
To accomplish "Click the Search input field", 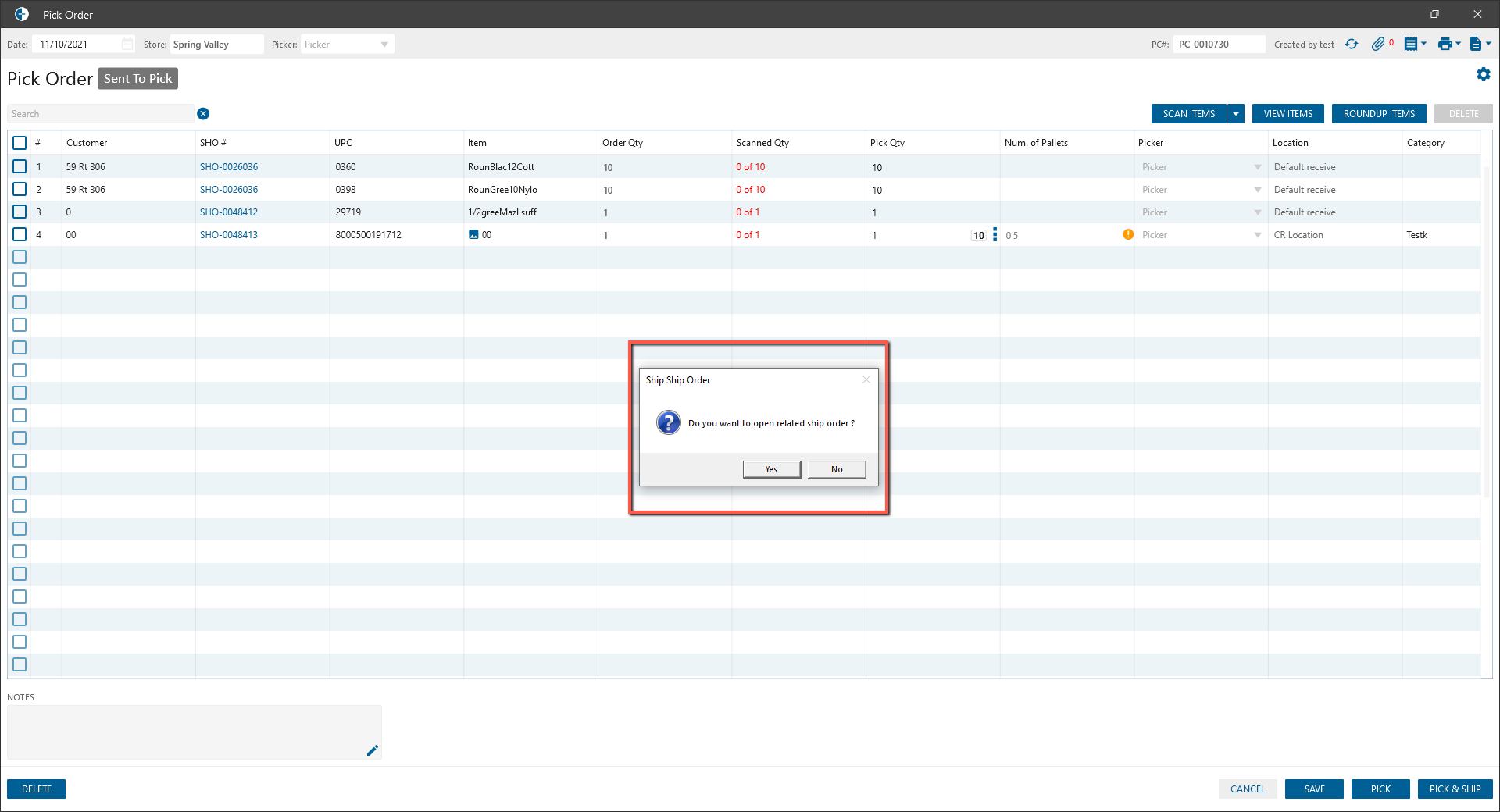I will (101, 114).
